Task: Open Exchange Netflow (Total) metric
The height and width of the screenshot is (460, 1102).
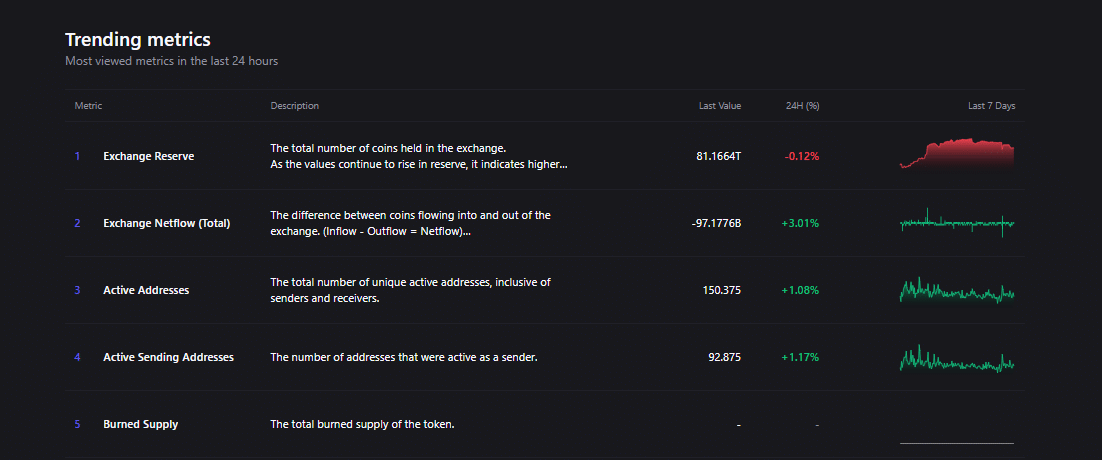Action: (166, 223)
